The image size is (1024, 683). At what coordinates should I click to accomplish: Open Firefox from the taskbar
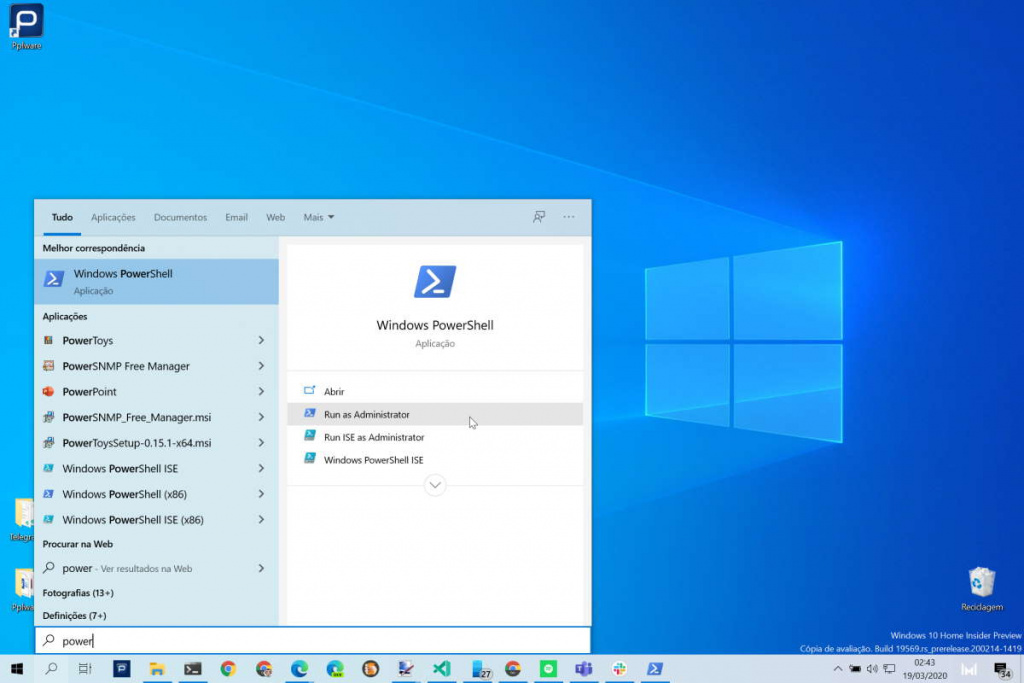coord(370,670)
